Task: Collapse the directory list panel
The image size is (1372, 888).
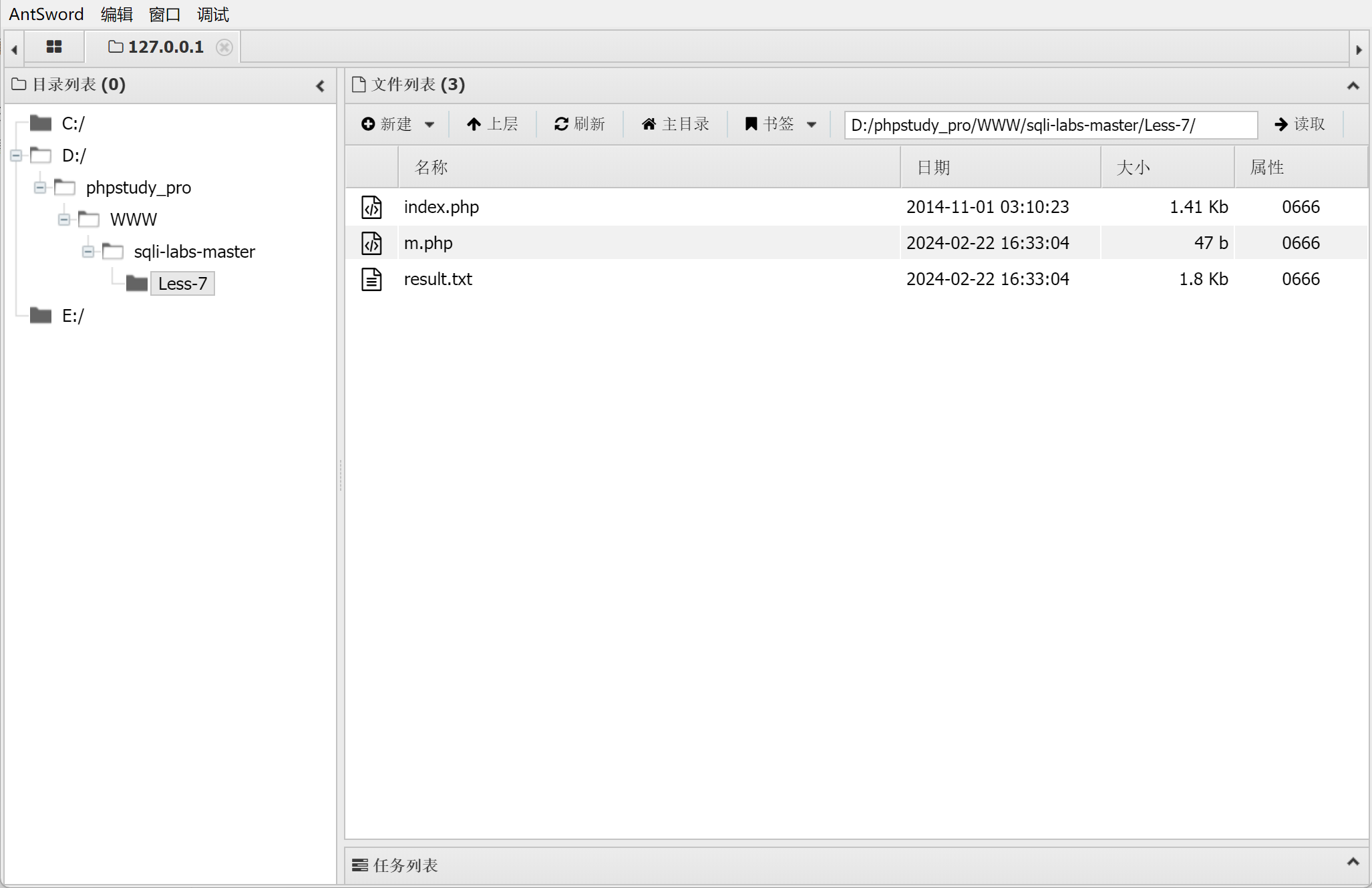Action: pyautogui.click(x=321, y=86)
